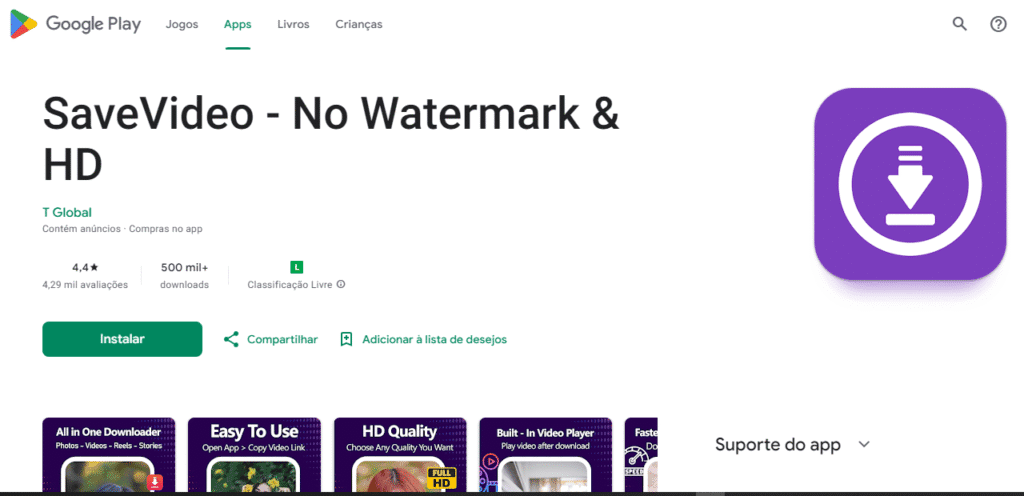Click the green L rating badge
The image size is (1024, 496).
(296, 267)
